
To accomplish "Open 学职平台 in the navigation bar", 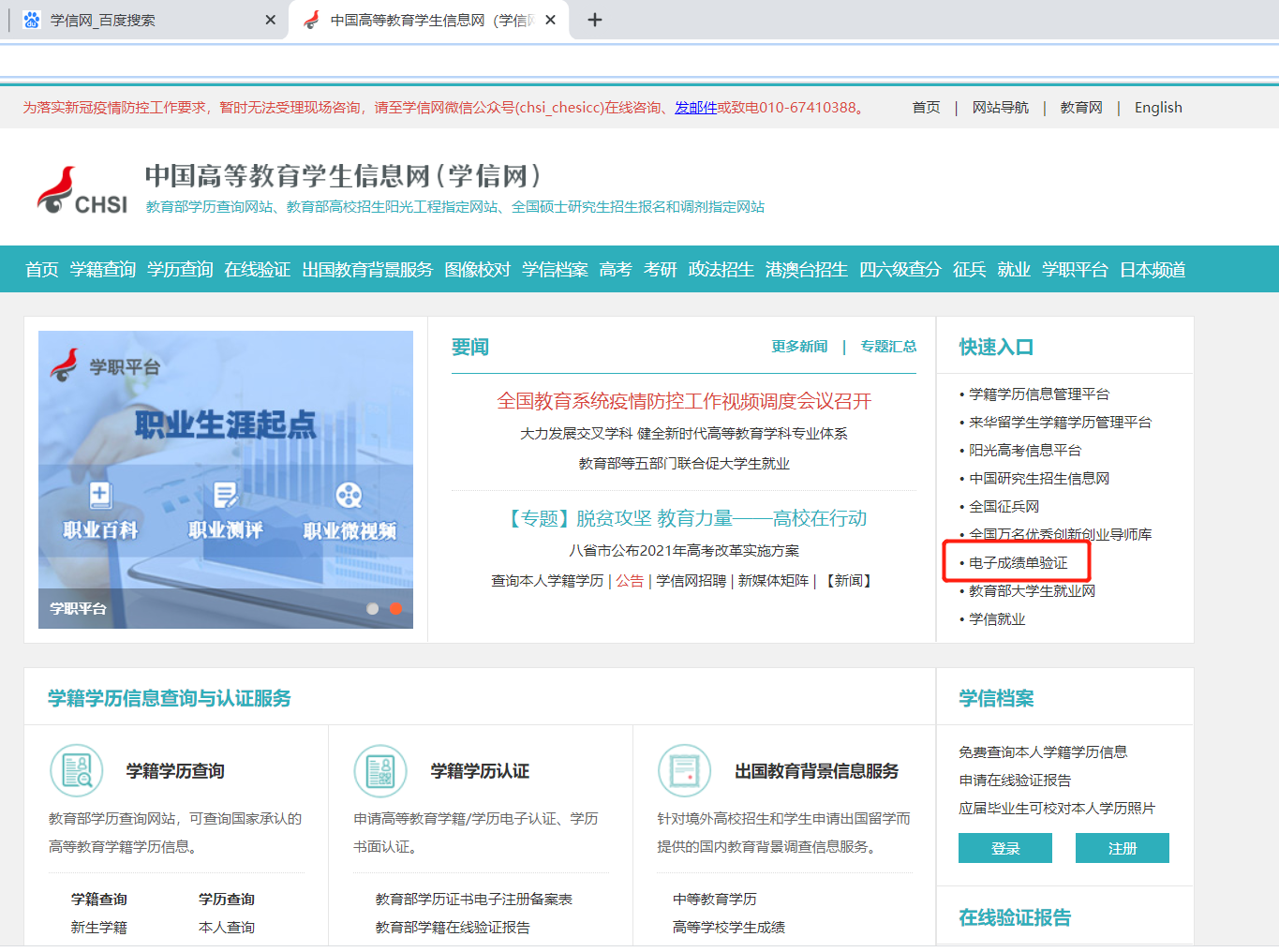I will [x=1075, y=270].
